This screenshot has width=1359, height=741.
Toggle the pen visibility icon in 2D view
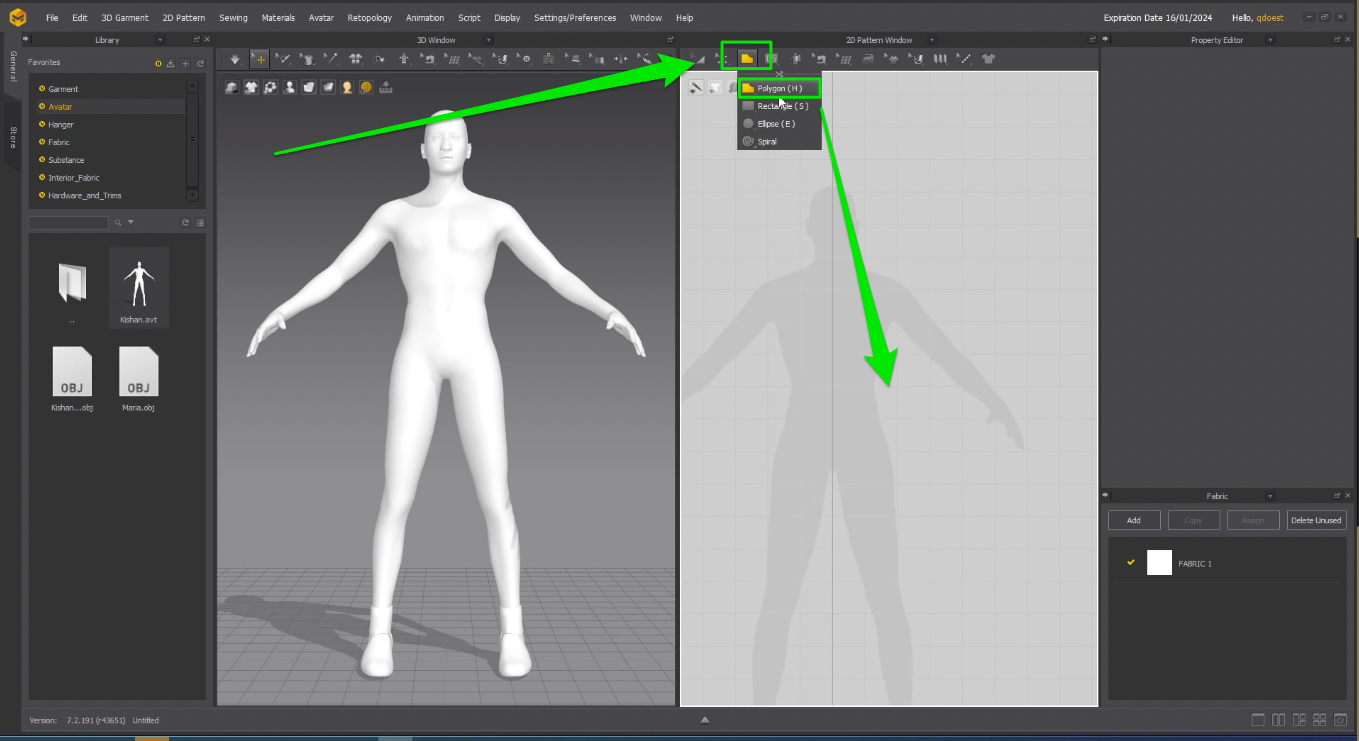pos(695,87)
